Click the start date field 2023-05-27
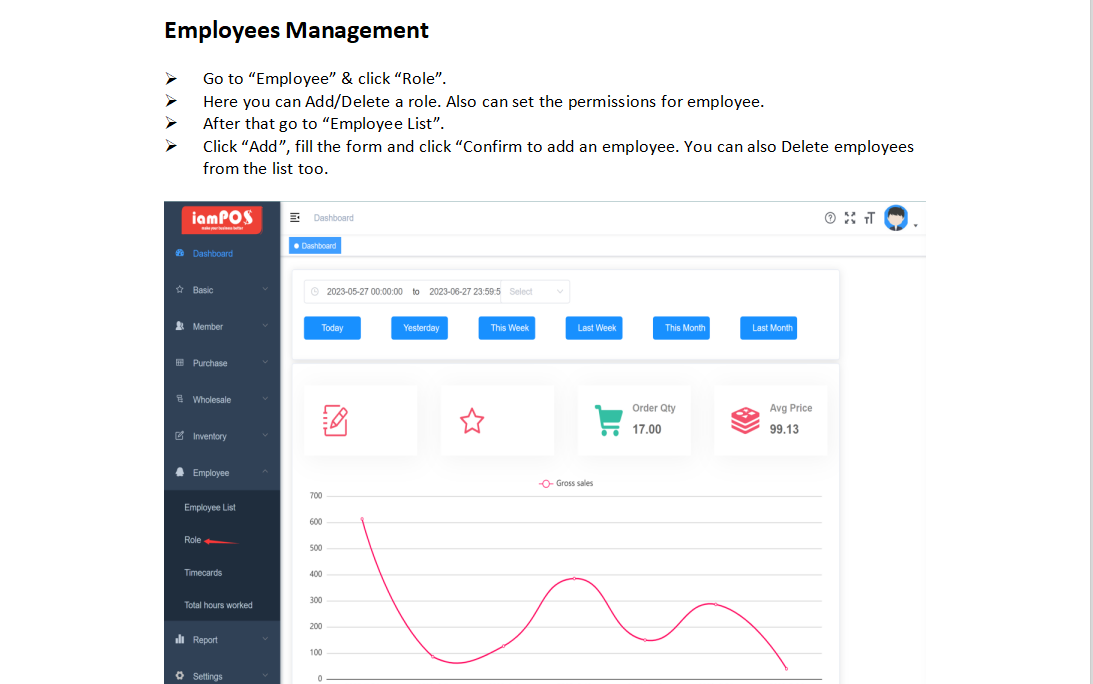This screenshot has height=684, width=1093. point(364,292)
